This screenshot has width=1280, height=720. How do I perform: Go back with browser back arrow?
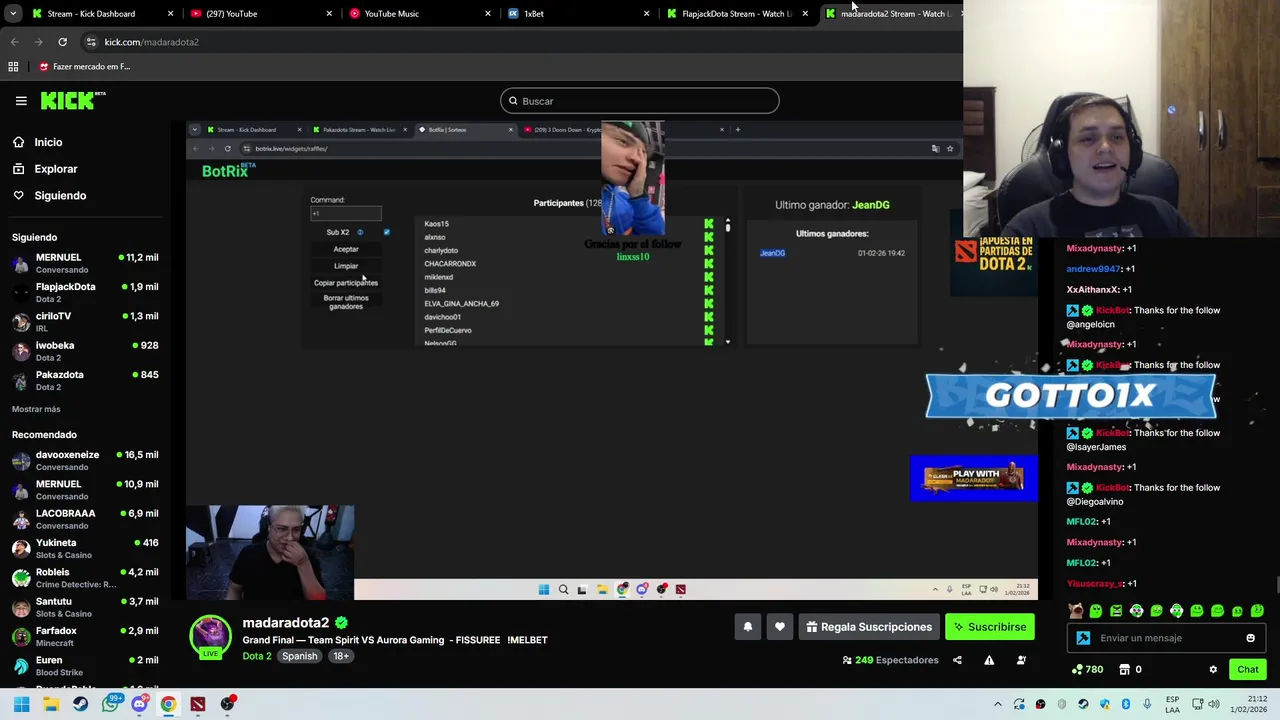14,42
